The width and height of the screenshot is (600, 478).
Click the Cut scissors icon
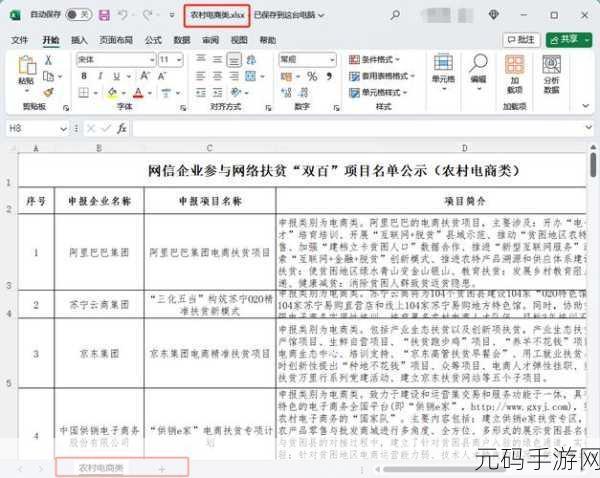(x=48, y=60)
